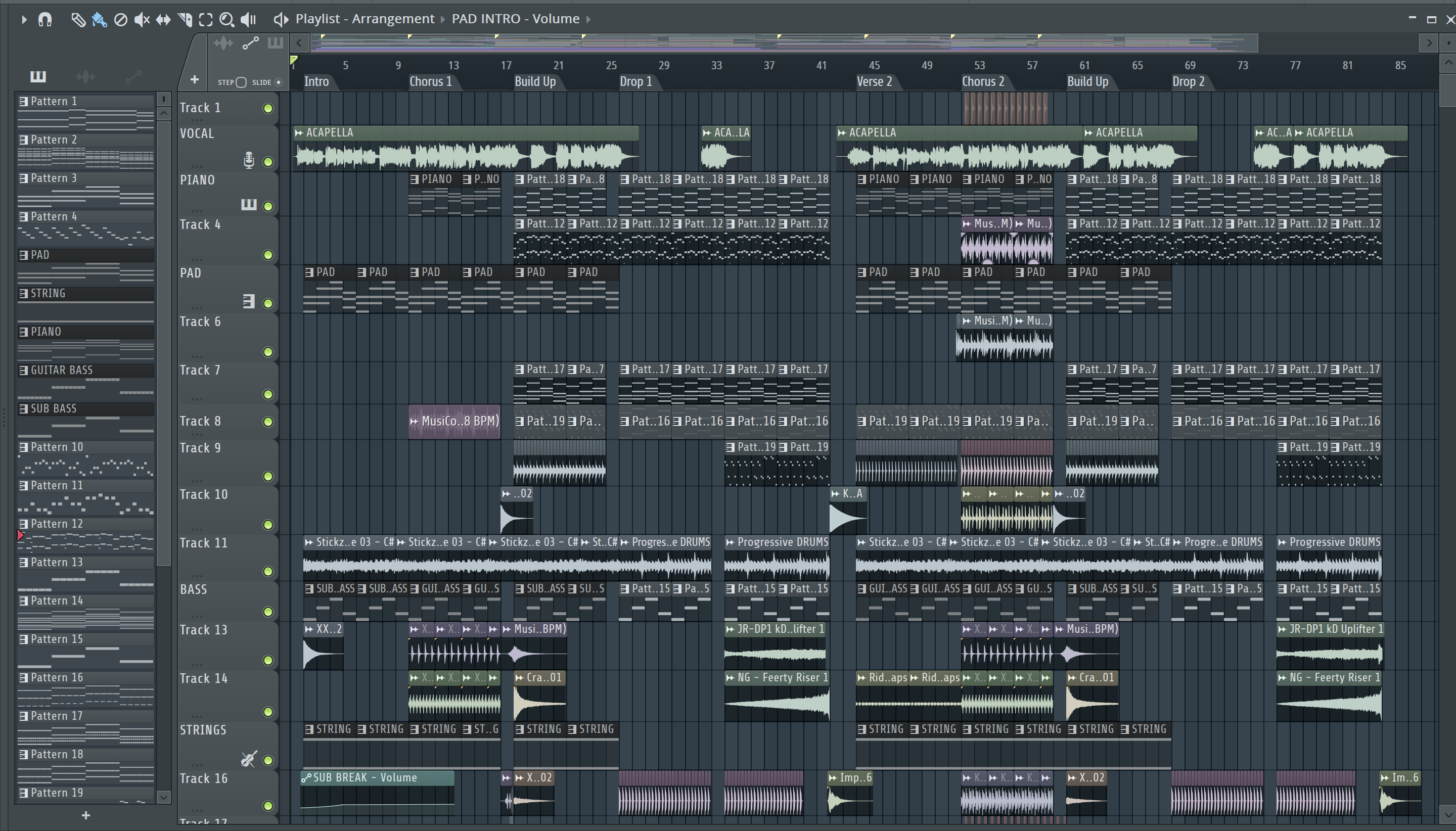This screenshot has width=1456, height=831.
Task: Select the Draw pencil tool
Action: coord(78,19)
